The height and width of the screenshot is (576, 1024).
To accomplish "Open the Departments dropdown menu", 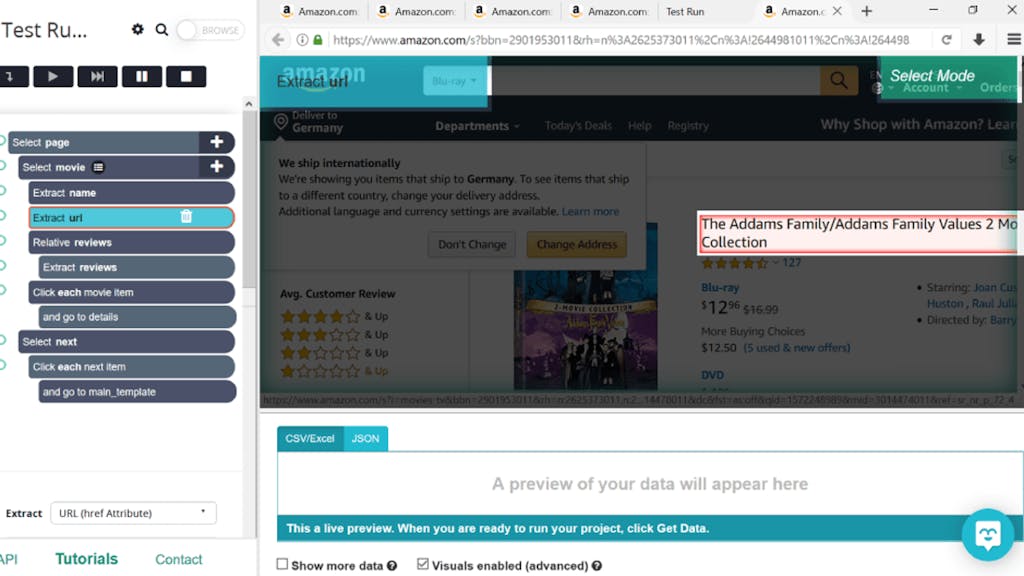I will point(477,126).
